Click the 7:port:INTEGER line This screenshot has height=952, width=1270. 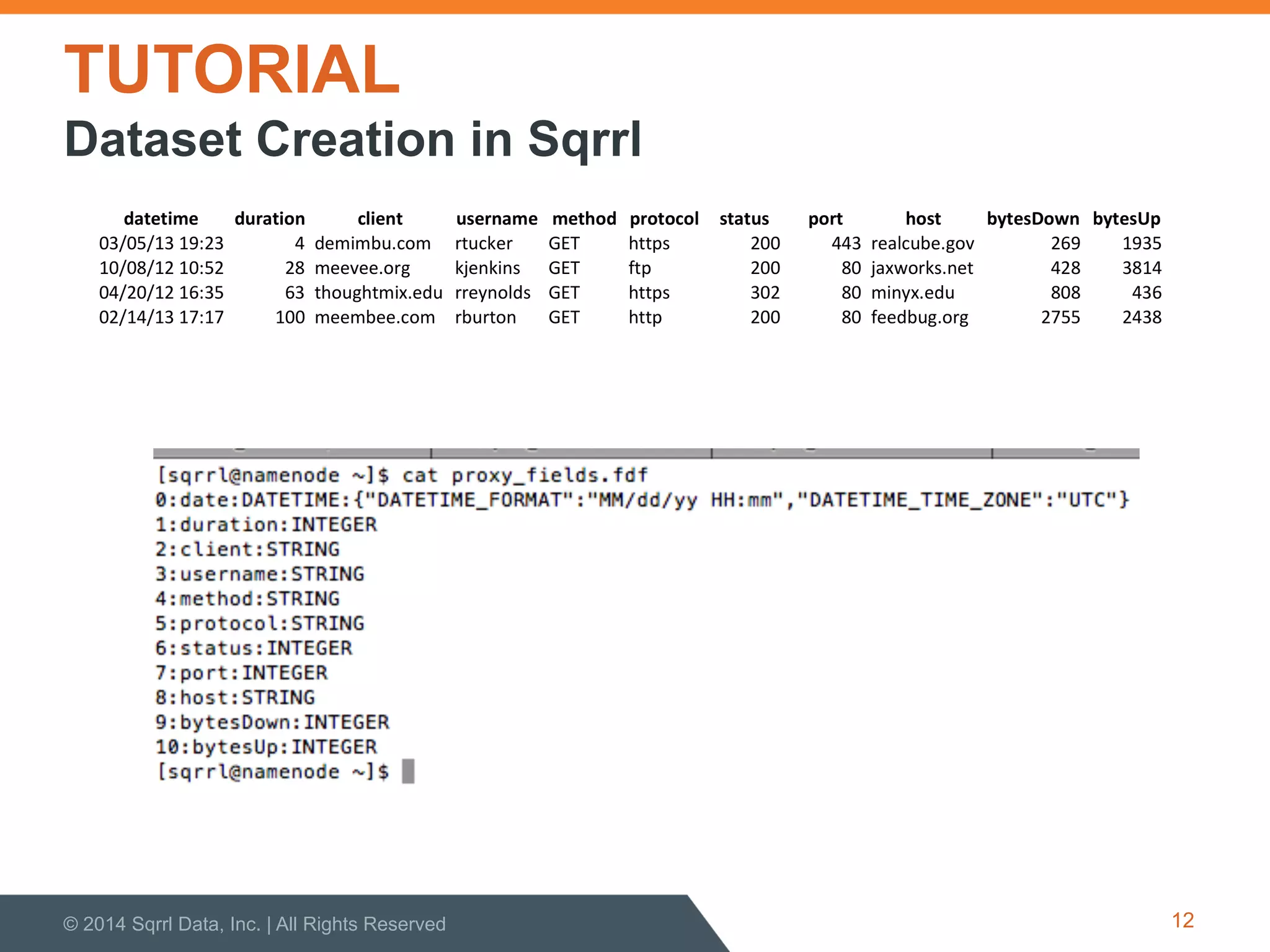(241, 674)
